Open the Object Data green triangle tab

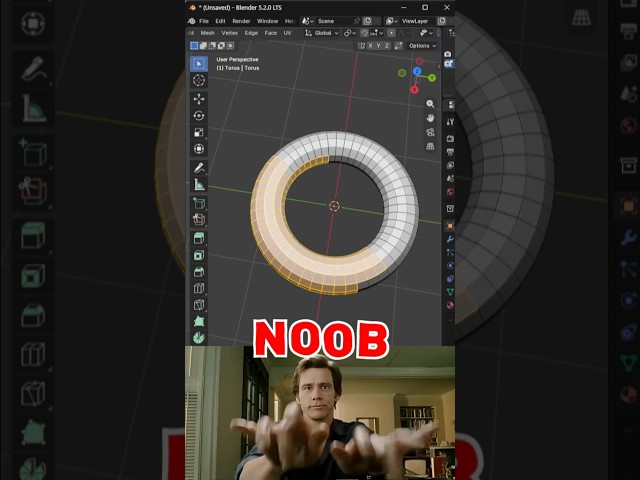450,292
